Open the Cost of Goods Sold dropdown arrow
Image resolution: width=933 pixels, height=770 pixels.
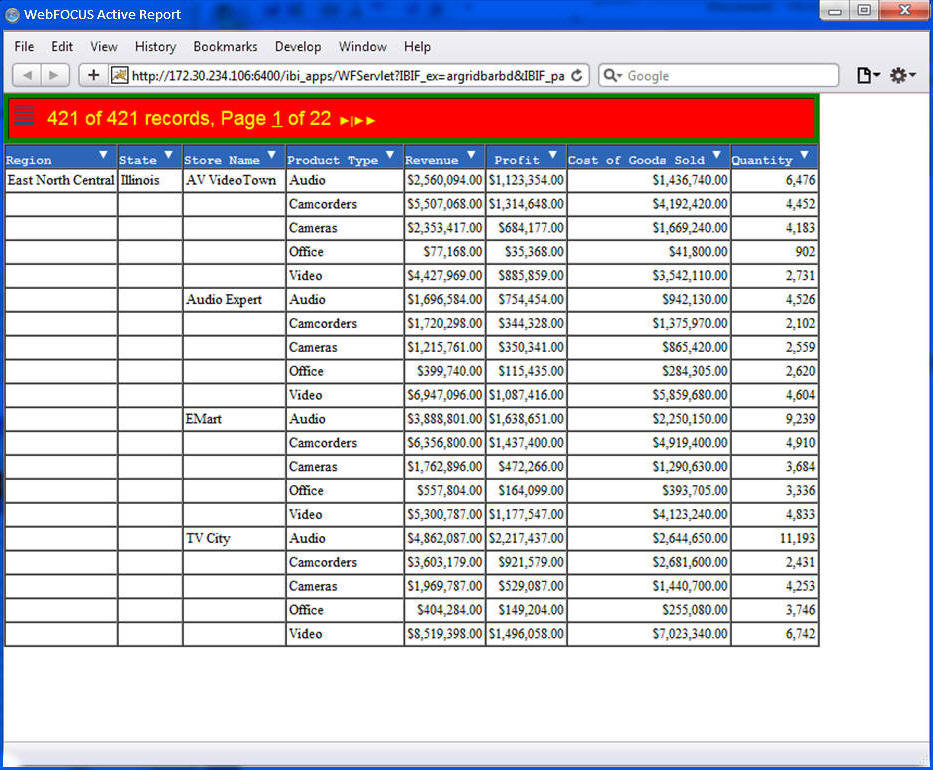(716, 155)
